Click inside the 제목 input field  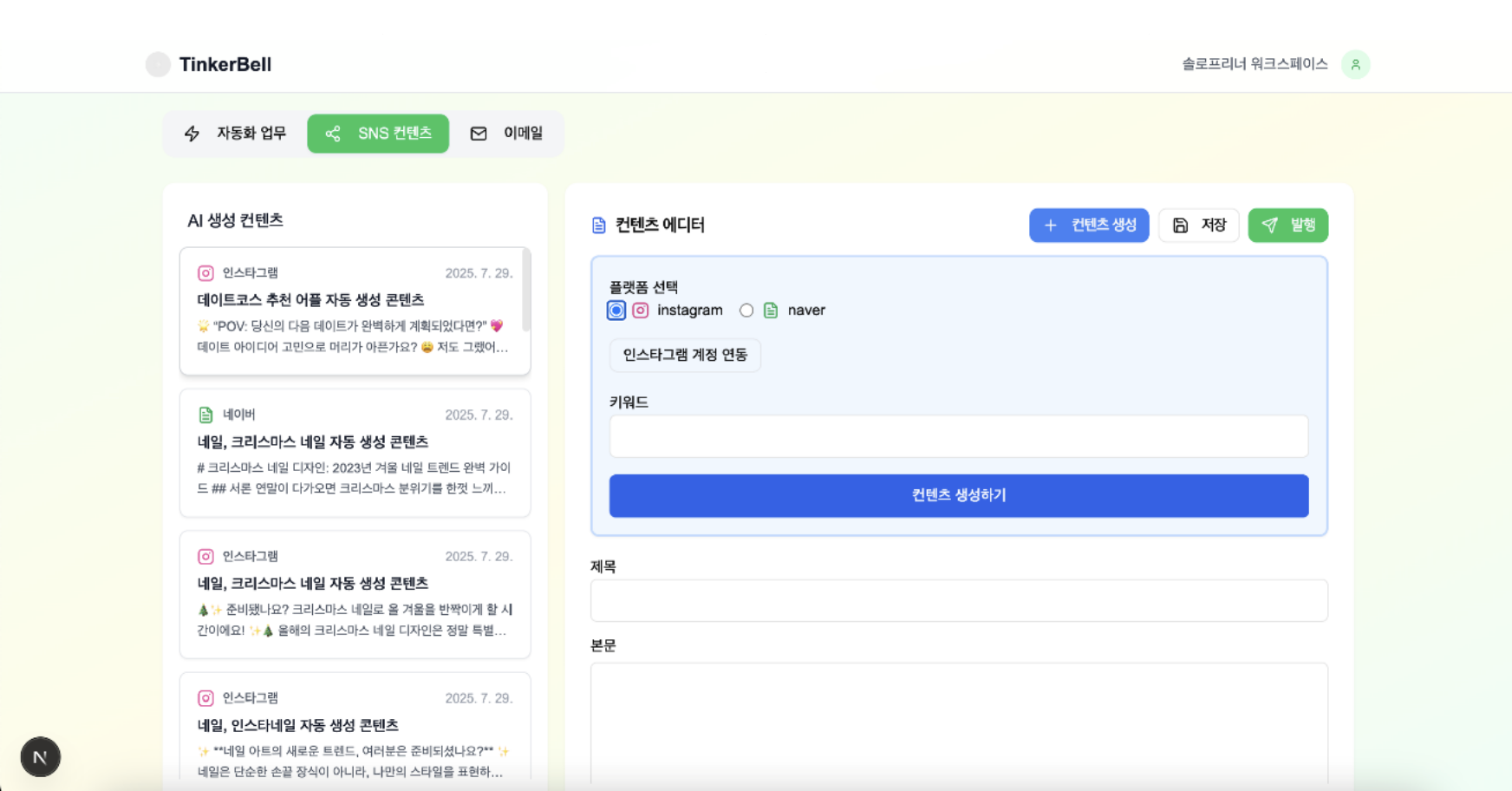pos(959,600)
